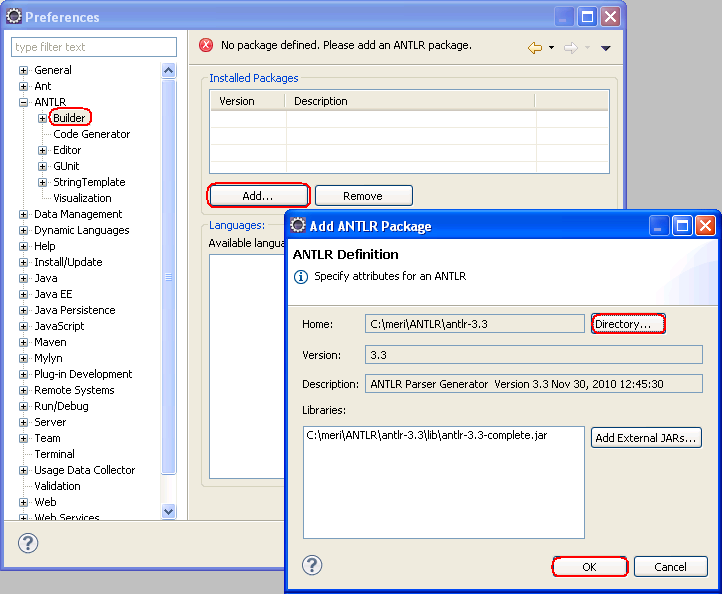This screenshot has width=722, height=594.
Task: Open Usage Data Collector preferences
Action: [x=84, y=470]
